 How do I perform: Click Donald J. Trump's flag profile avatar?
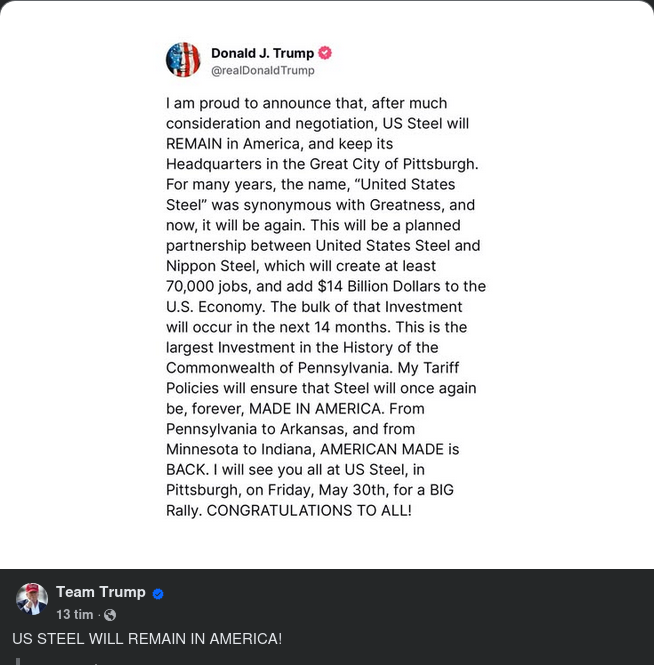coord(183,60)
